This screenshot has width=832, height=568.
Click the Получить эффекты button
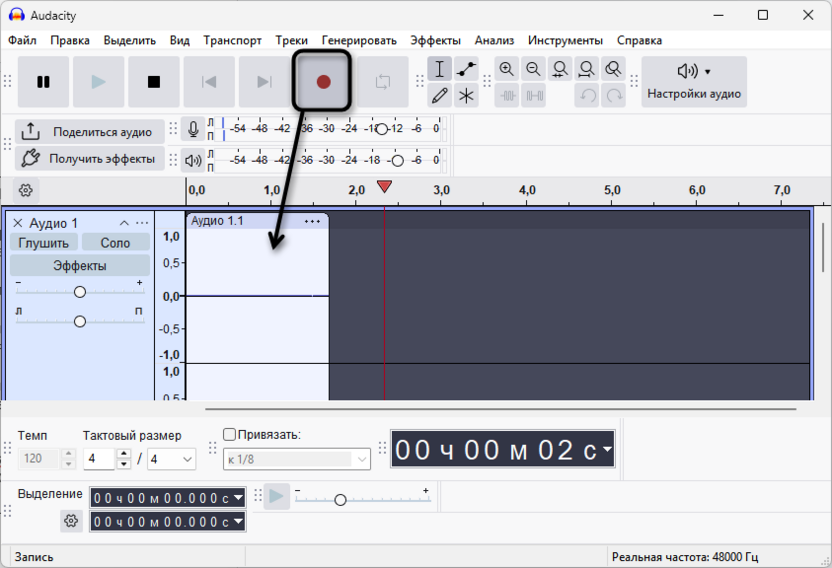point(90,159)
